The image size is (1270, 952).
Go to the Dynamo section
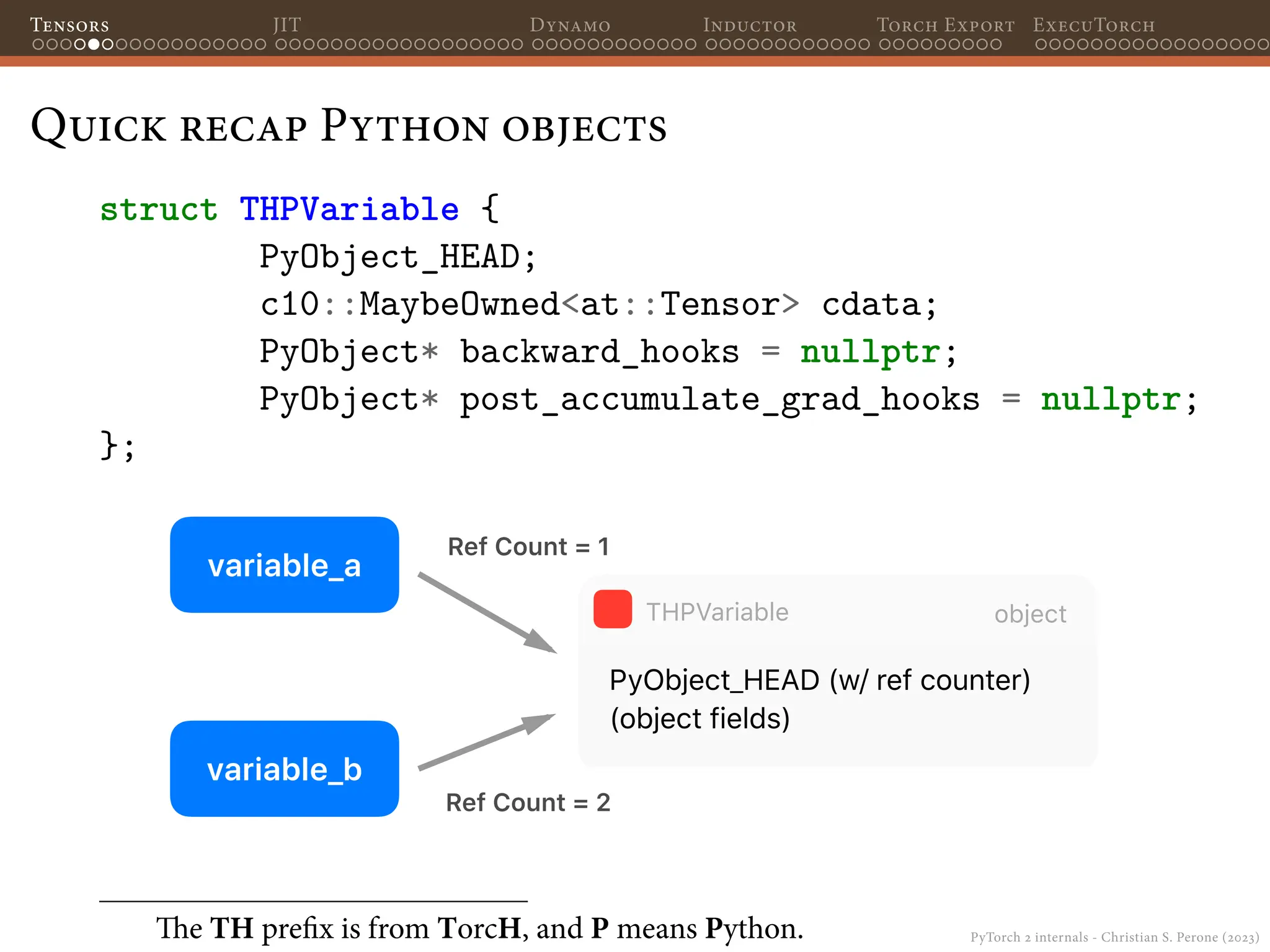pos(570,25)
